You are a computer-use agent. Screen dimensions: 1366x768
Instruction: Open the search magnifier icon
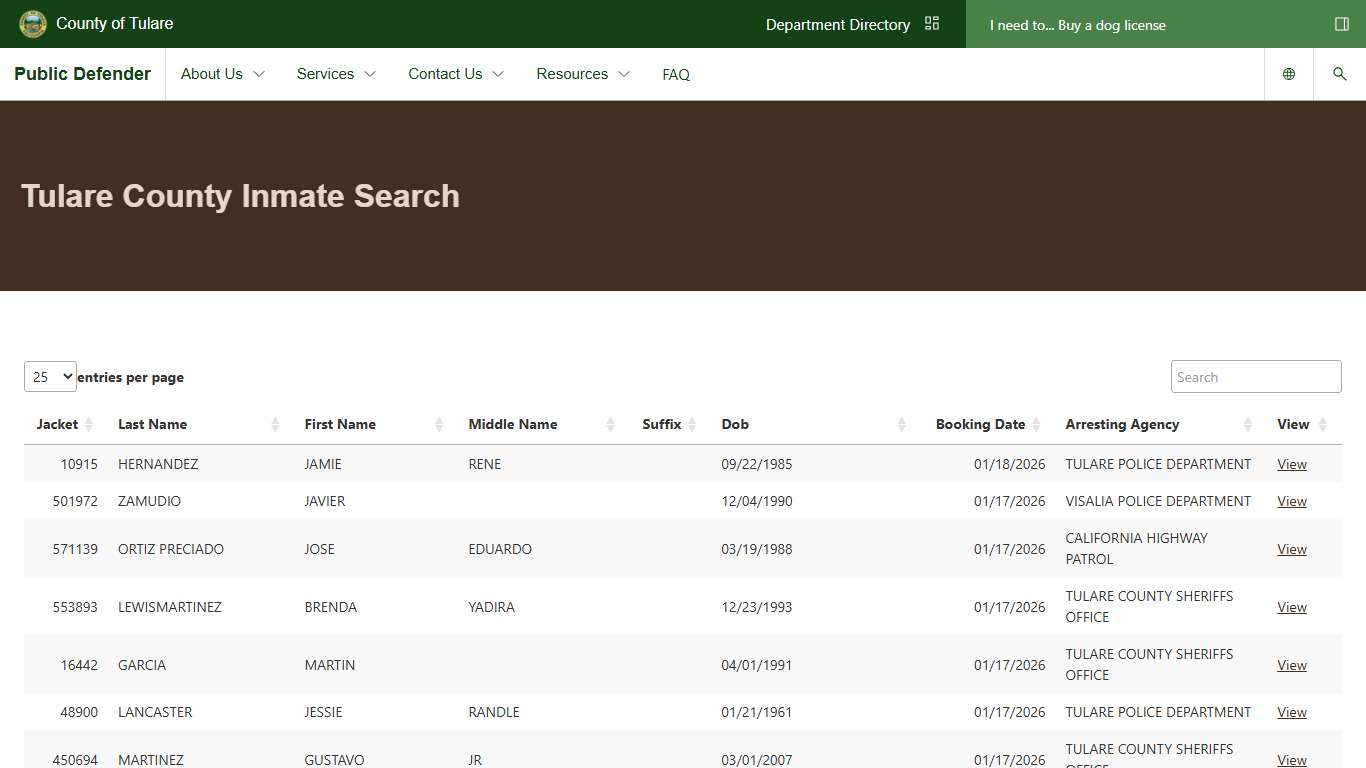[1340, 73]
